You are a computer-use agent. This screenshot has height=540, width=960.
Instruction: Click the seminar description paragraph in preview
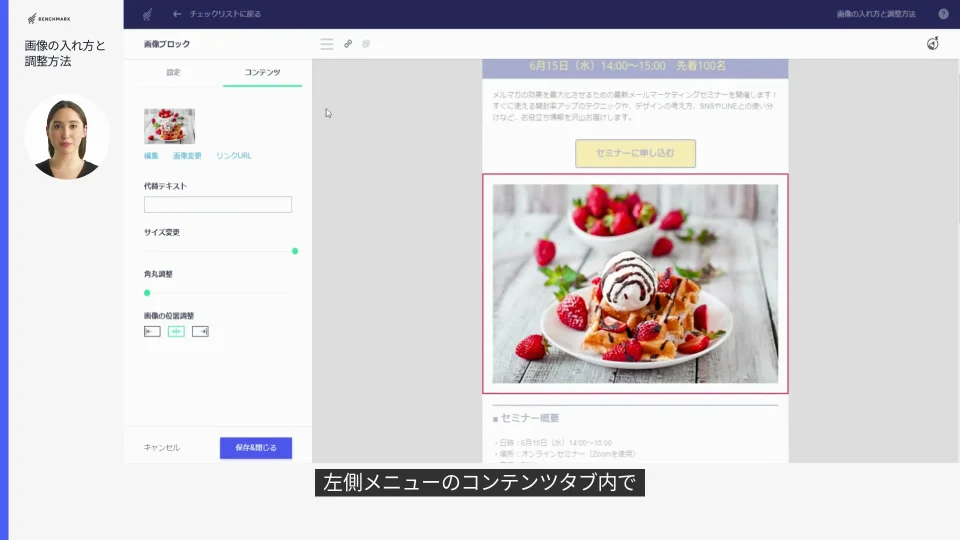click(635, 106)
